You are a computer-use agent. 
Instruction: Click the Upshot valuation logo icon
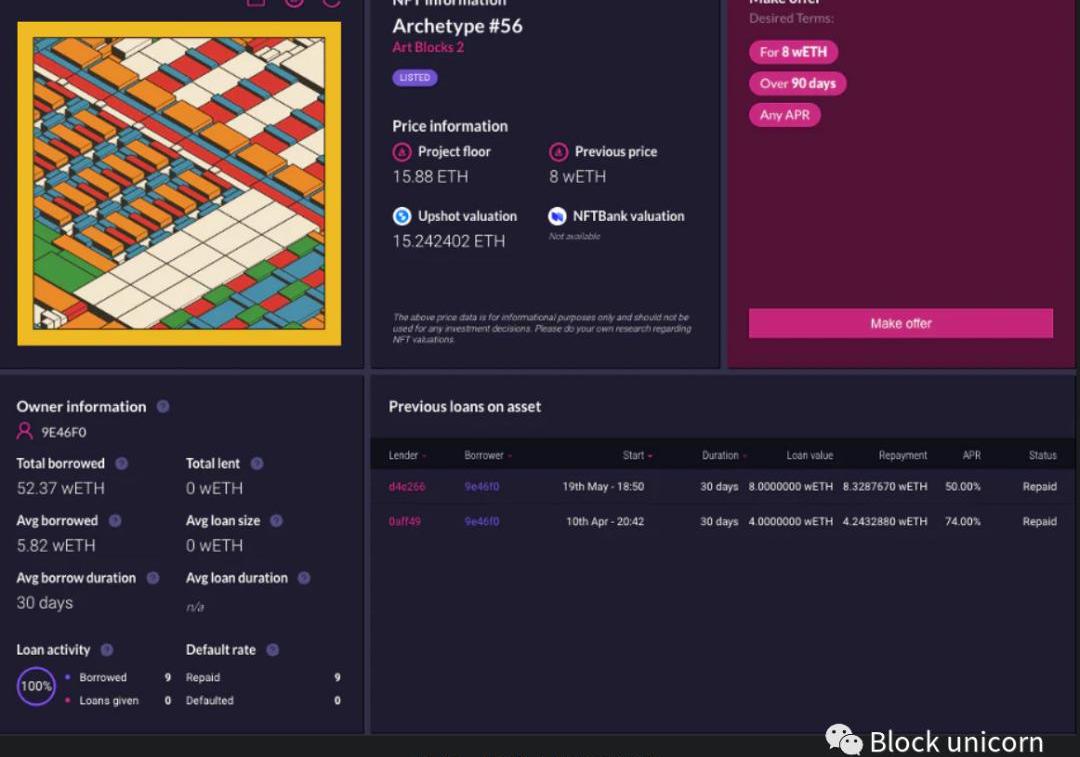click(x=402, y=216)
